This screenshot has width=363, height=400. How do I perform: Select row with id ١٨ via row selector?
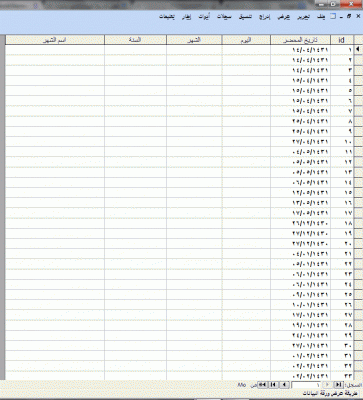coord(358,223)
